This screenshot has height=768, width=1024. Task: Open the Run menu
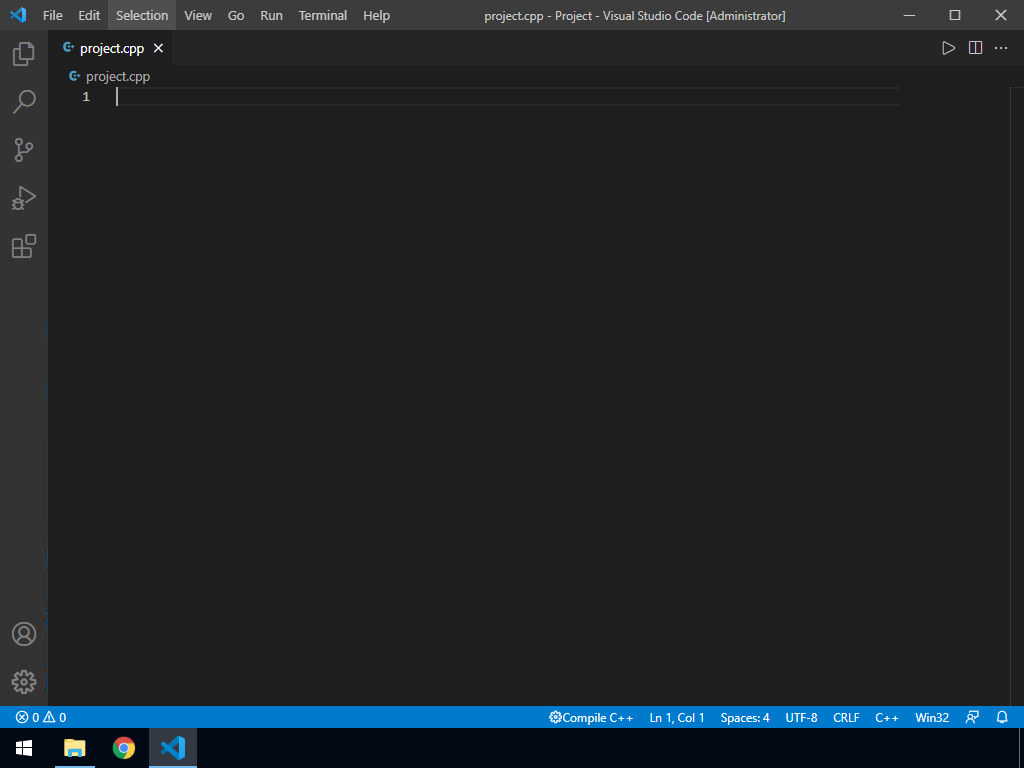coord(271,15)
